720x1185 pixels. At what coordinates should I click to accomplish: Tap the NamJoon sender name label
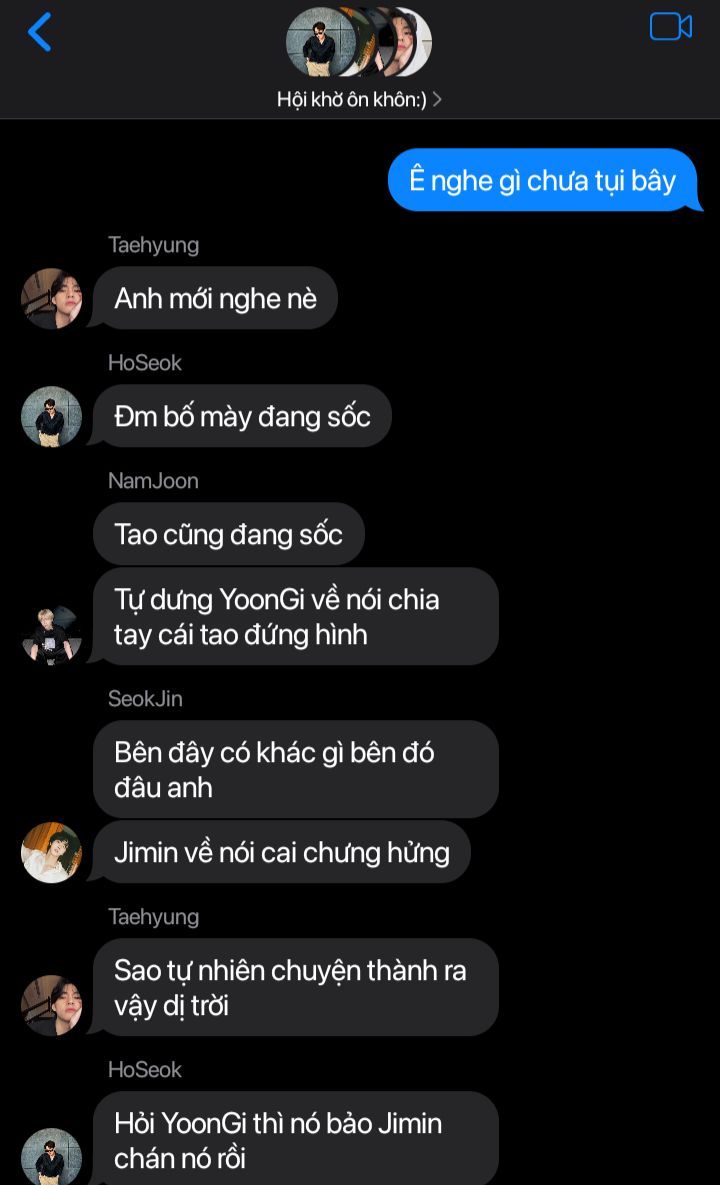tap(153, 481)
